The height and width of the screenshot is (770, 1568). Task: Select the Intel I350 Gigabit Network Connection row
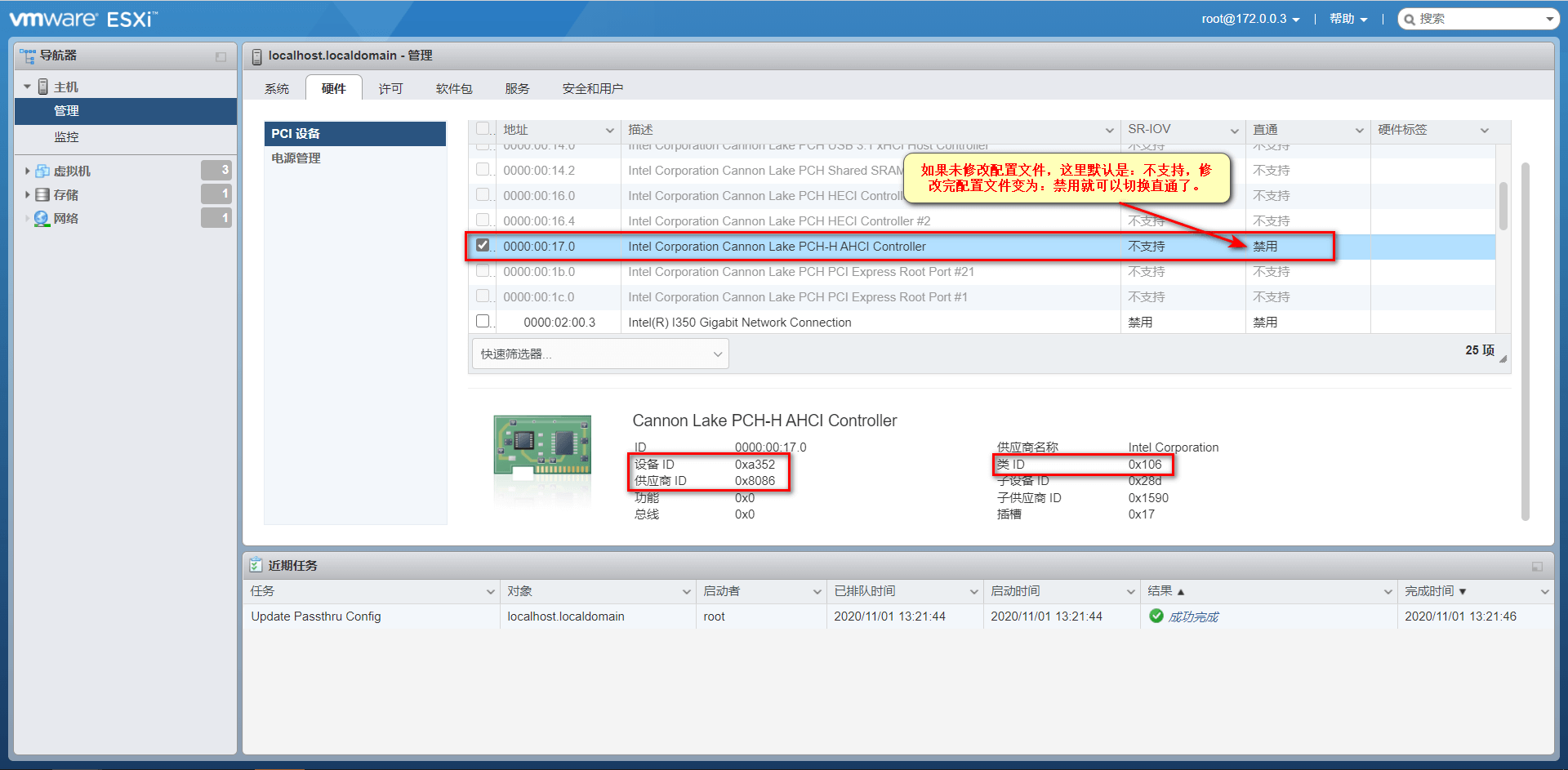click(x=981, y=322)
